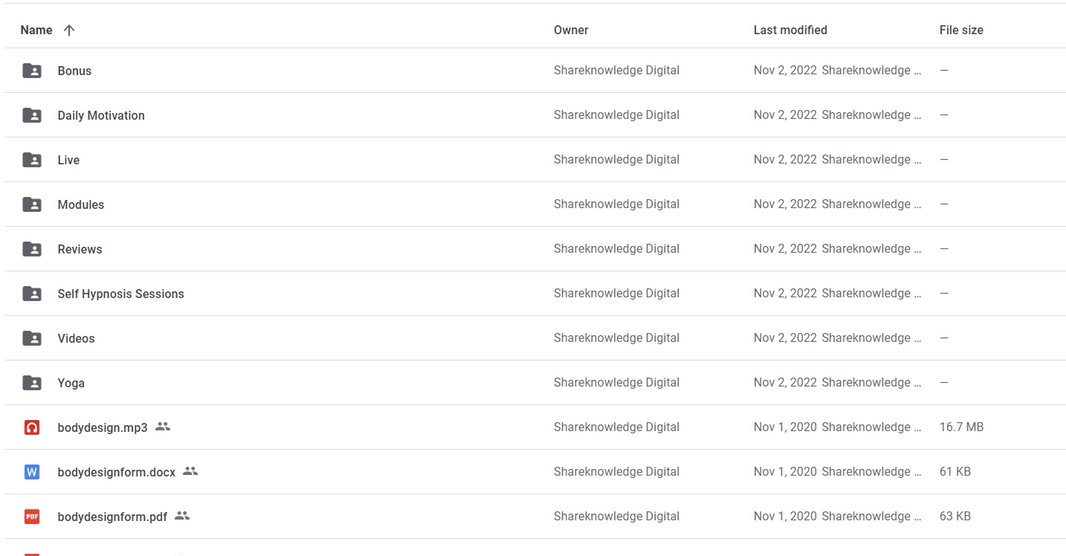Click the Owner column header

[571, 30]
